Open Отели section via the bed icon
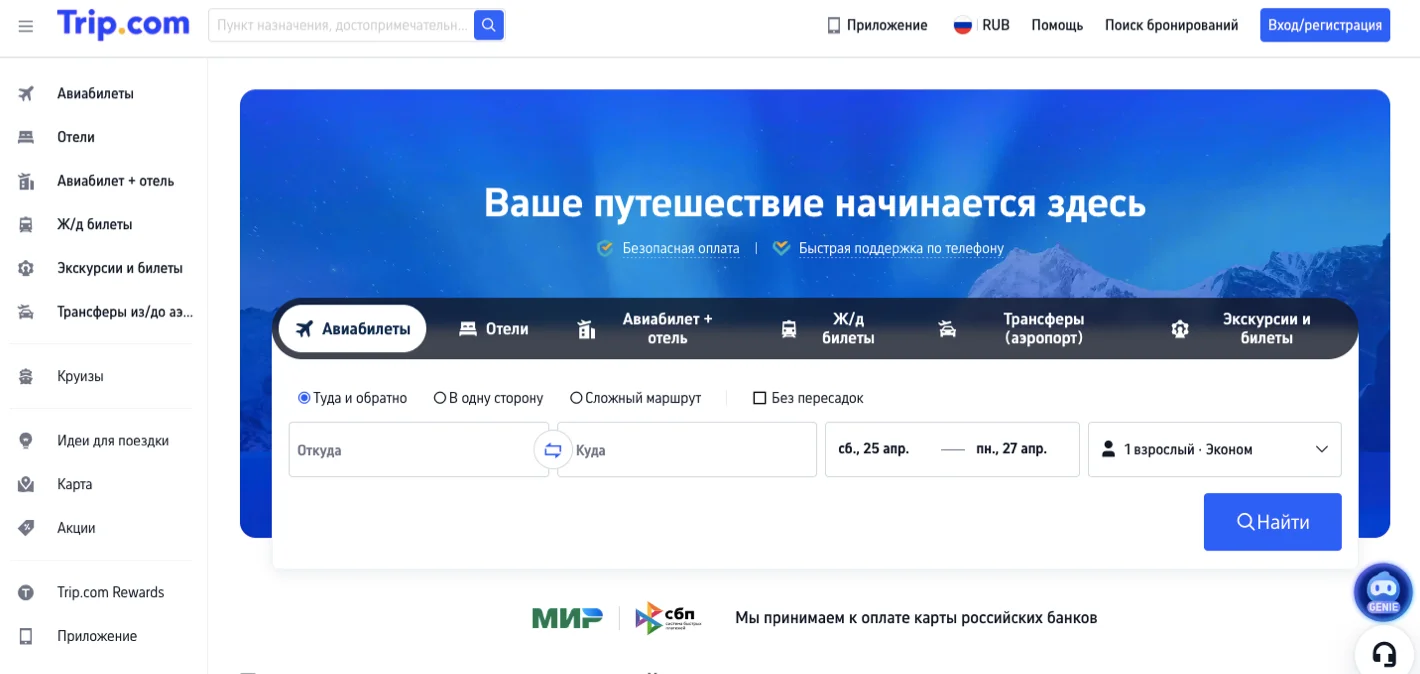Image resolution: width=1420 pixels, height=674 pixels. pyautogui.click(x=26, y=137)
